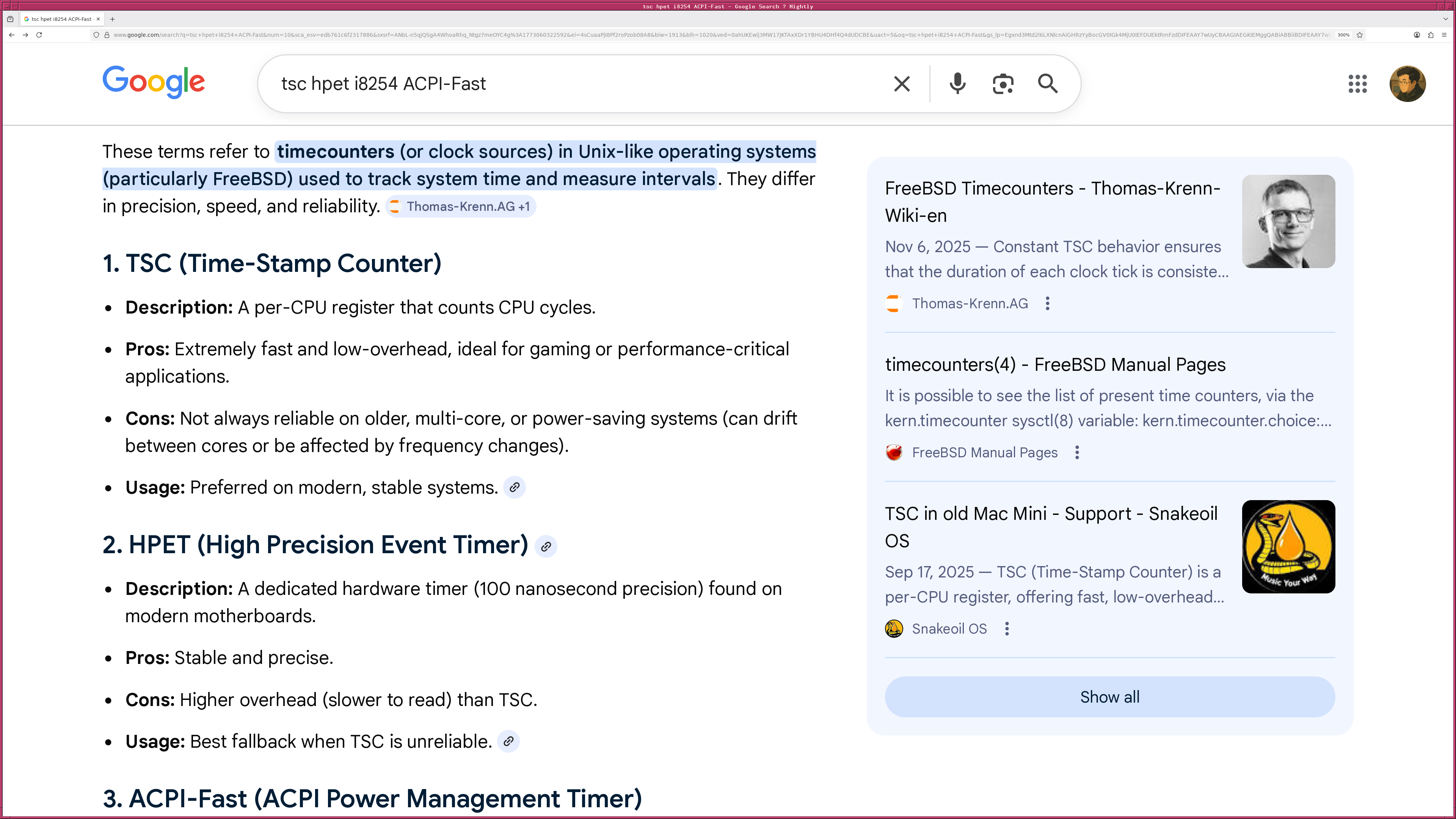Click the Show all button
This screenshot has width=1456, height=819.
[1109, 697]
